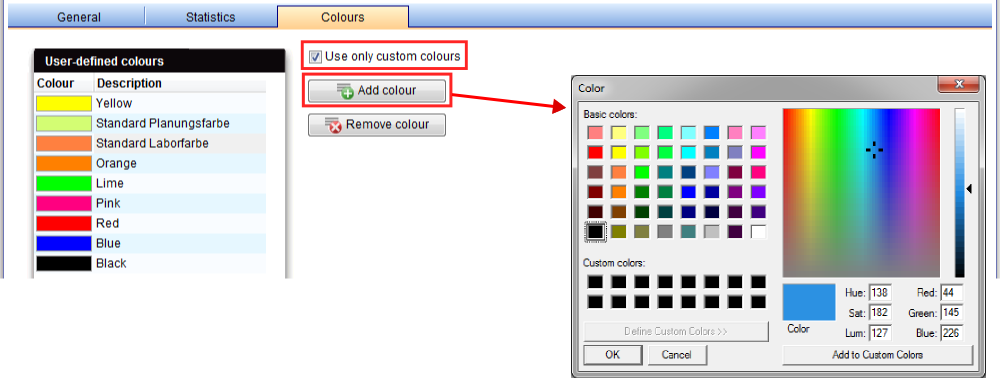Image resolution: width=1000 pixels, height=378 pixels.
Task: Select the 'Pink' description row text
Action: tap(108, 203)
